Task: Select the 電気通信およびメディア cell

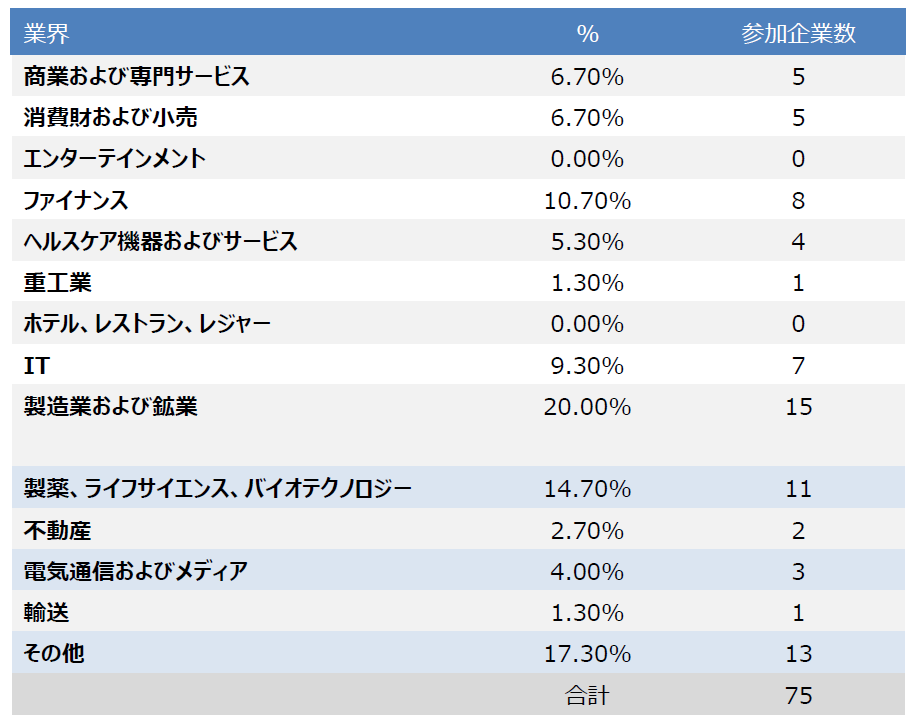Action: tap(136, 572)
